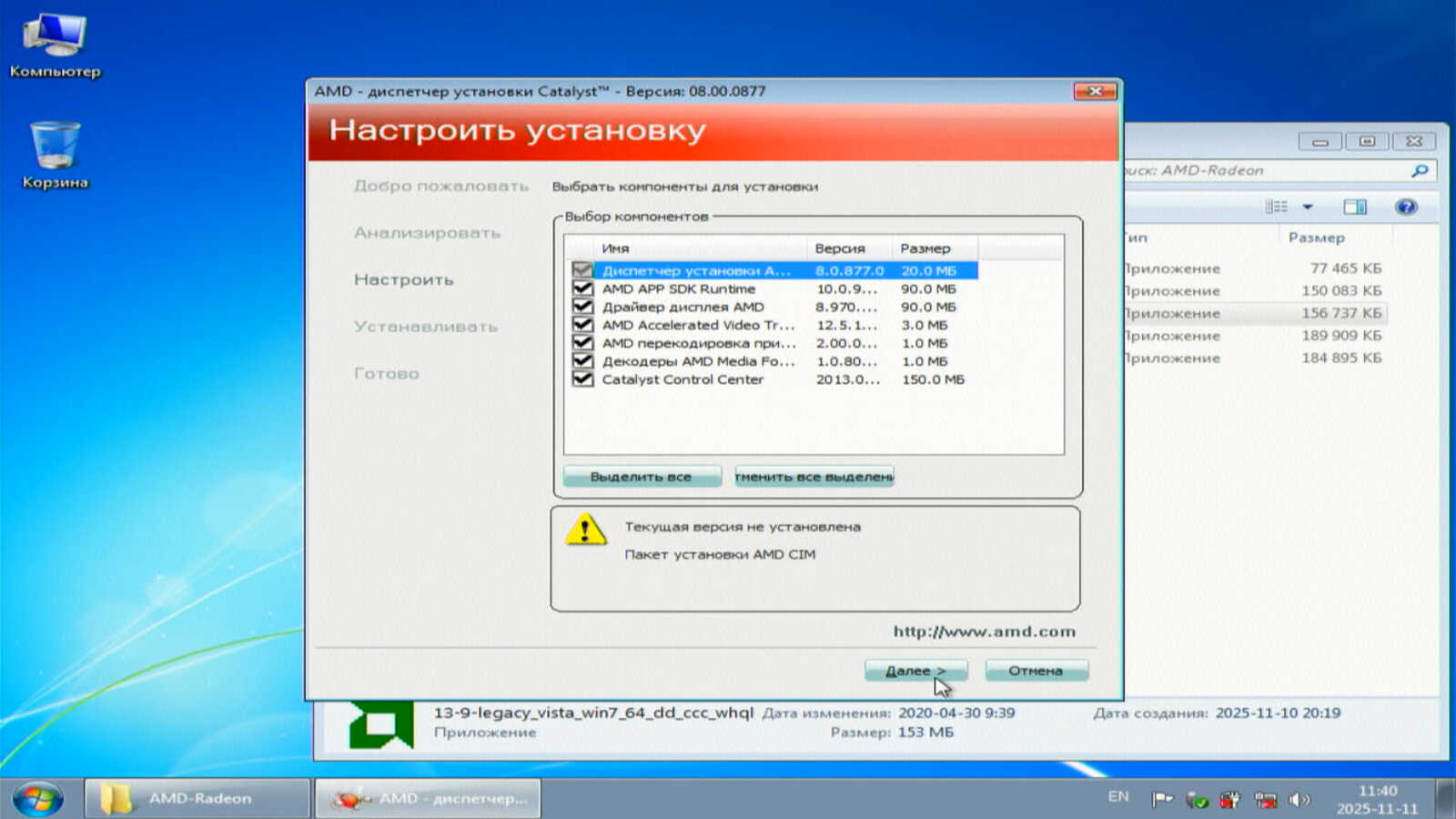Screen dimensions: 1456x819
Task: Click the Safely Remove Hardware tray icon
Action: [x=1197, y=799]
